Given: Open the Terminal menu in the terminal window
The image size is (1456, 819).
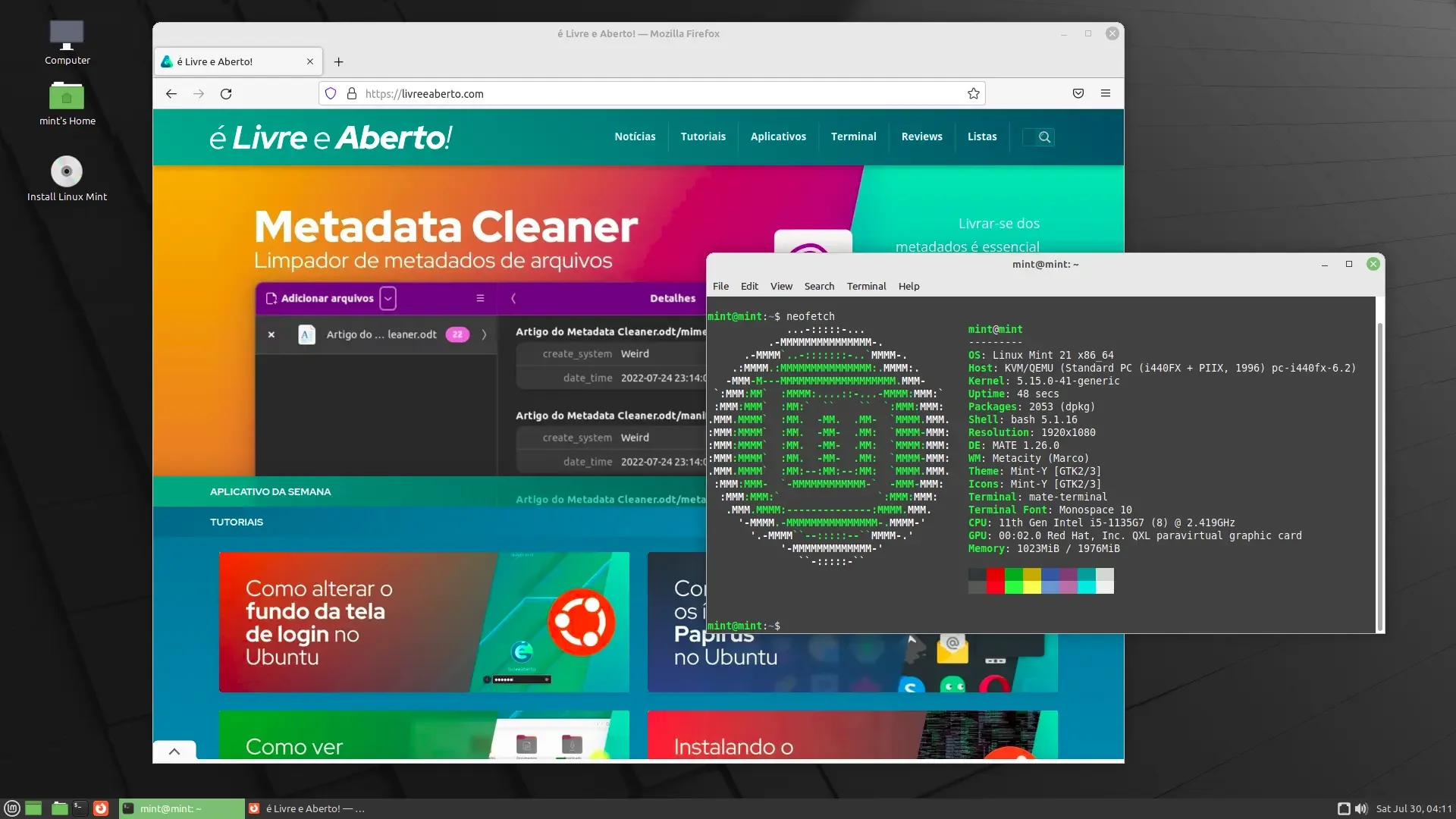Looking at the screenshot, I should 866,287.
